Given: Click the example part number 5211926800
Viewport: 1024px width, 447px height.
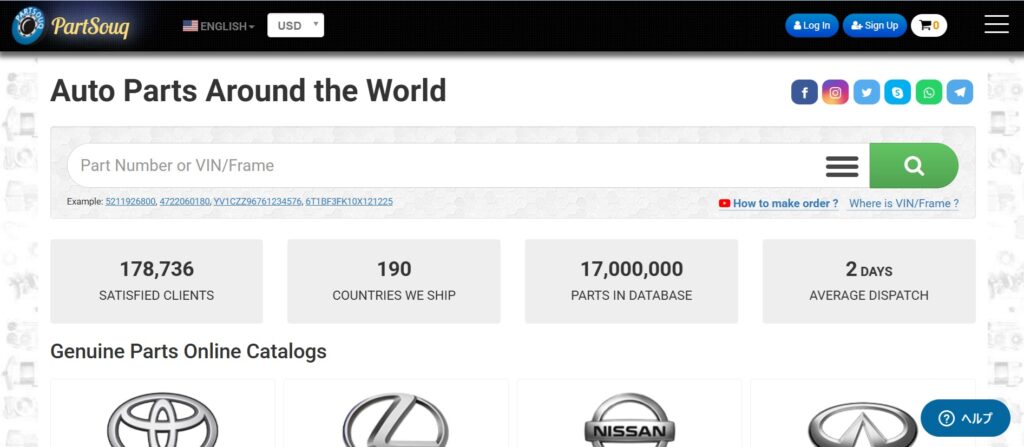Looking at the screenshot, I should 130,202.
